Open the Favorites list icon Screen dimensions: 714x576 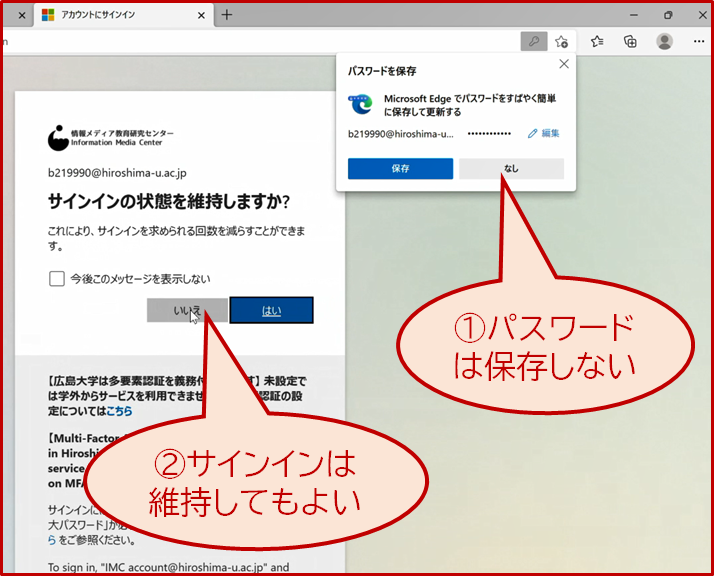pos(597,41)
